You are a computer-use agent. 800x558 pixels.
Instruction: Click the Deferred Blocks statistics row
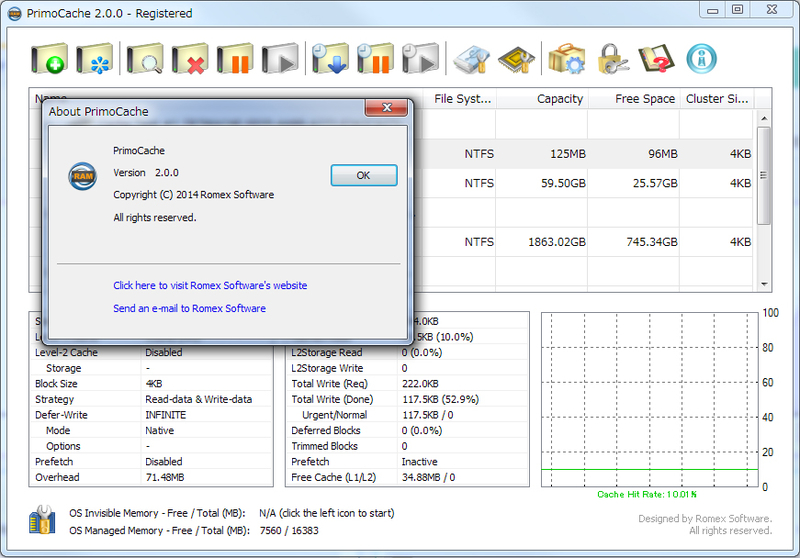[407, 430]
